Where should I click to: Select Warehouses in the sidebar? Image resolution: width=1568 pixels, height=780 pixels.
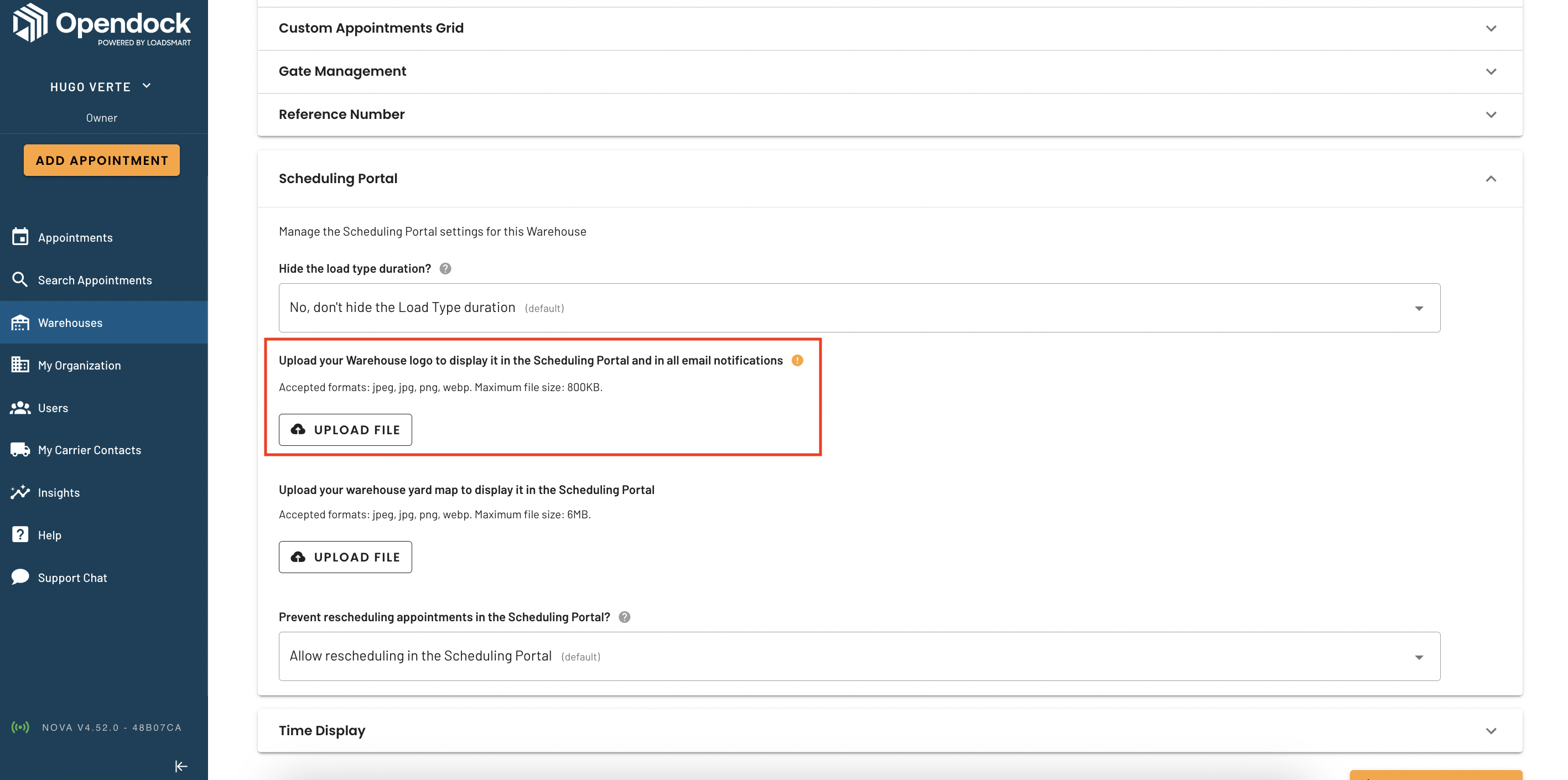(x=103, y=323)
